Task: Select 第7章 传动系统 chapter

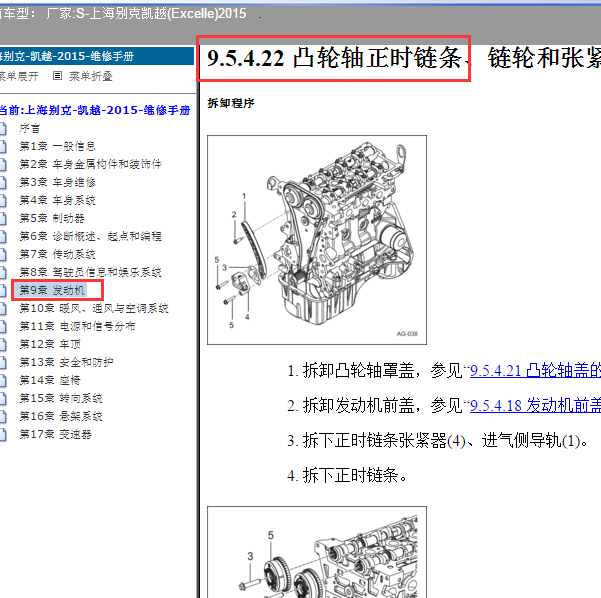Action: click(57, 254)
